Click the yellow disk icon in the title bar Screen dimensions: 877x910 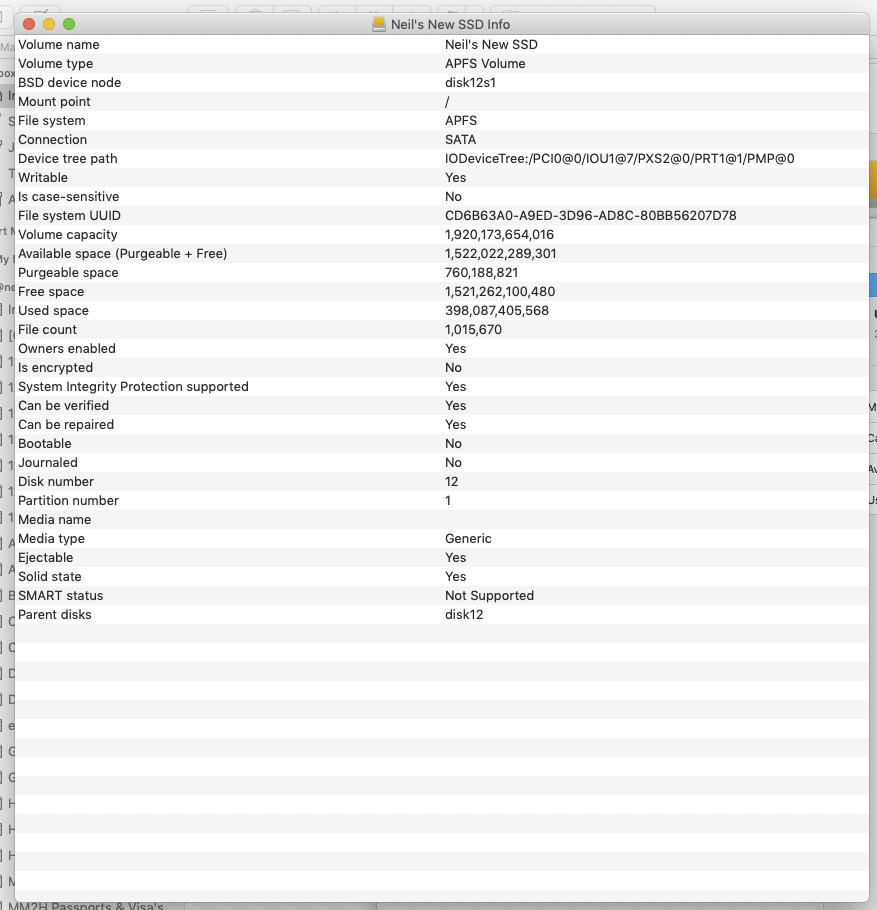point(379,24)
